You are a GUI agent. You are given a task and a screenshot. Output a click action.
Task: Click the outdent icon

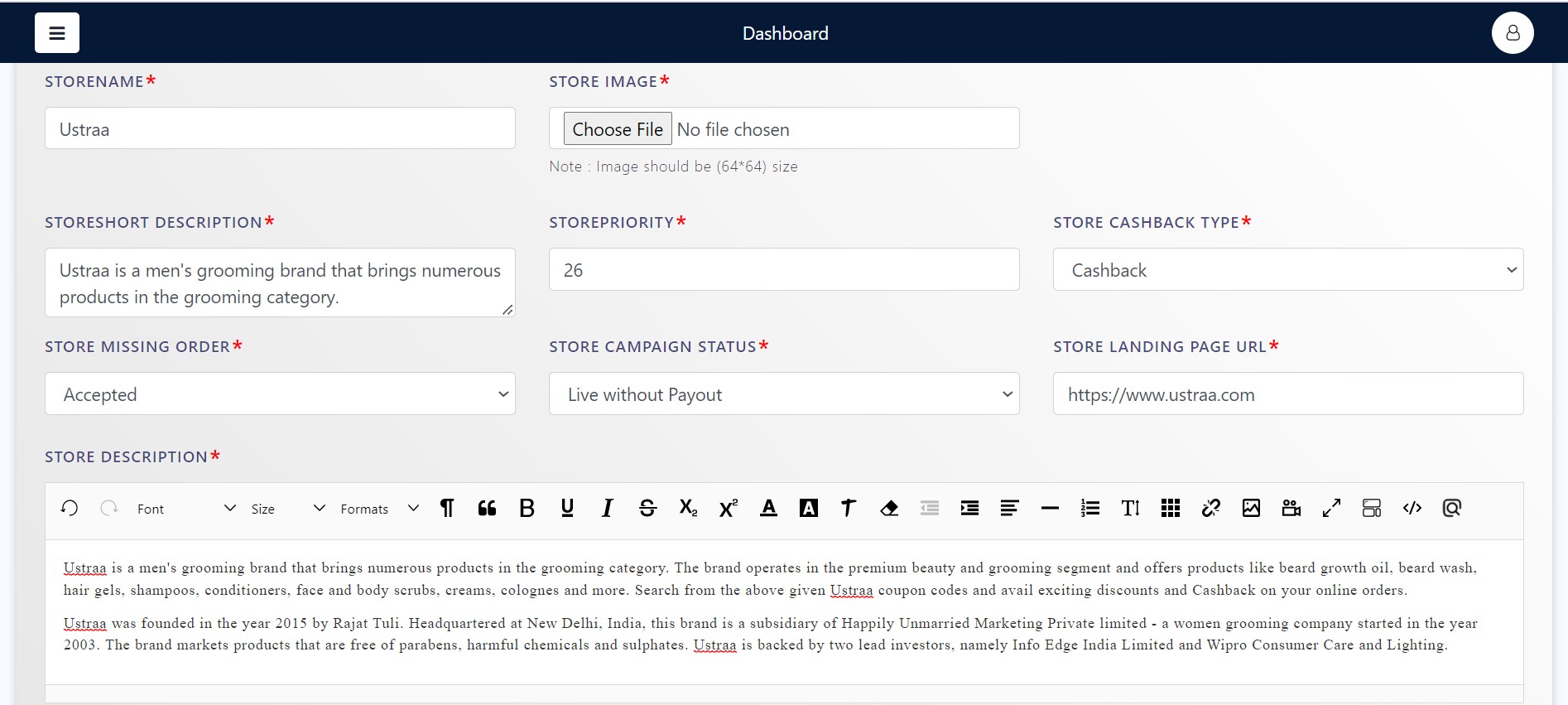tap(930, 508)
